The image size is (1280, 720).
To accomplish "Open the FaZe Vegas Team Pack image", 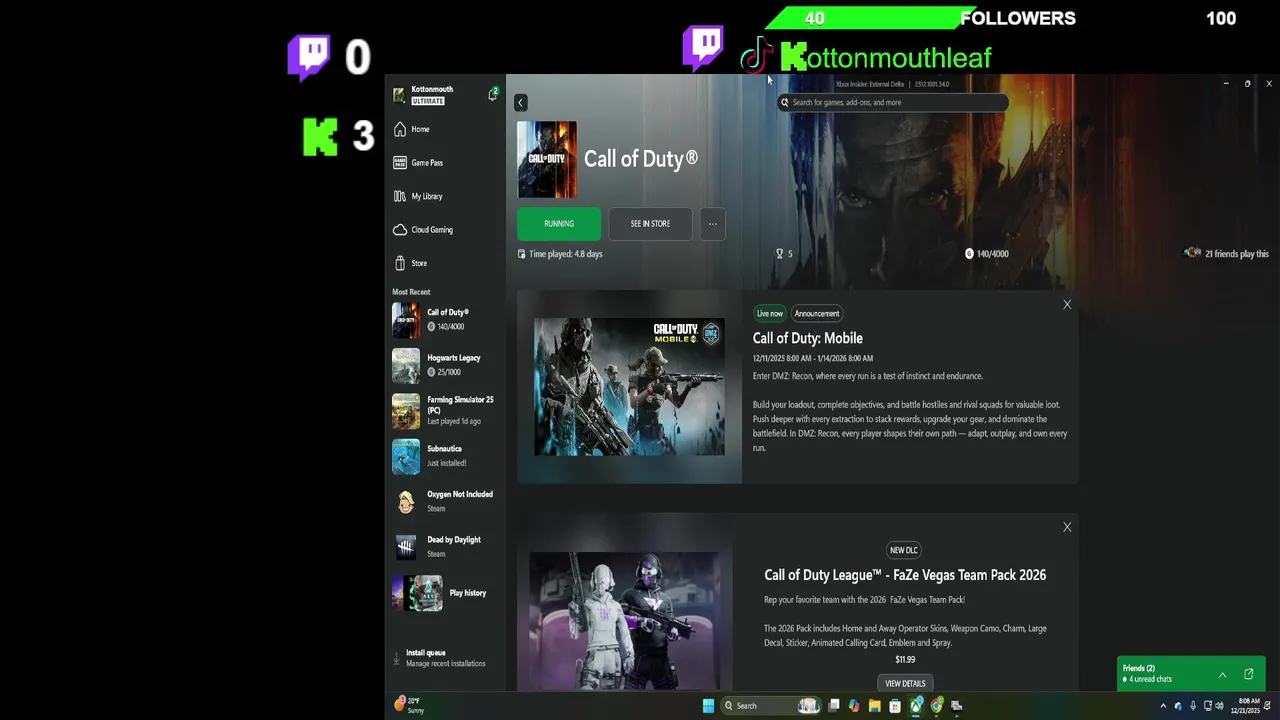I will point(625,620).
